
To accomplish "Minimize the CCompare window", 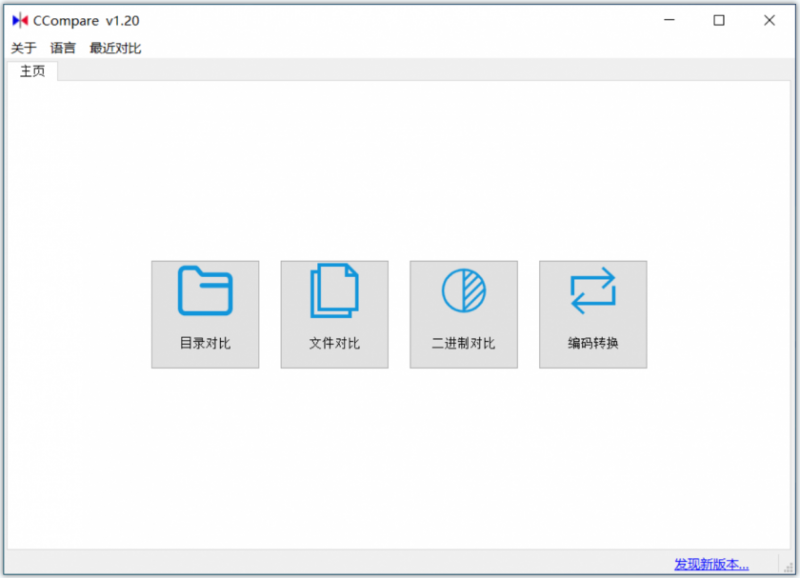I will (x=669, y=20).
